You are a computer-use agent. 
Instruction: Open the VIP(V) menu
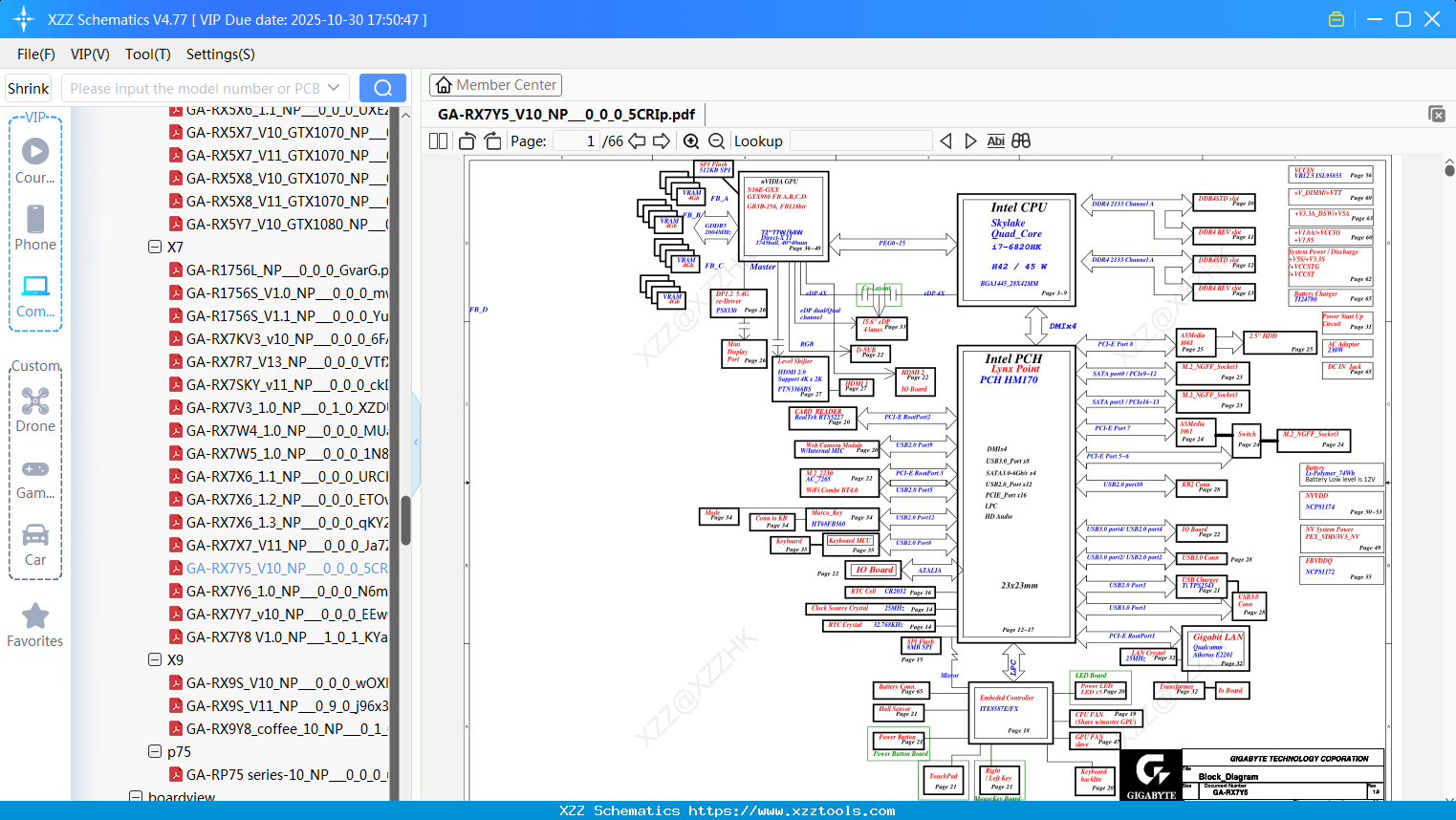coord(90,54)
